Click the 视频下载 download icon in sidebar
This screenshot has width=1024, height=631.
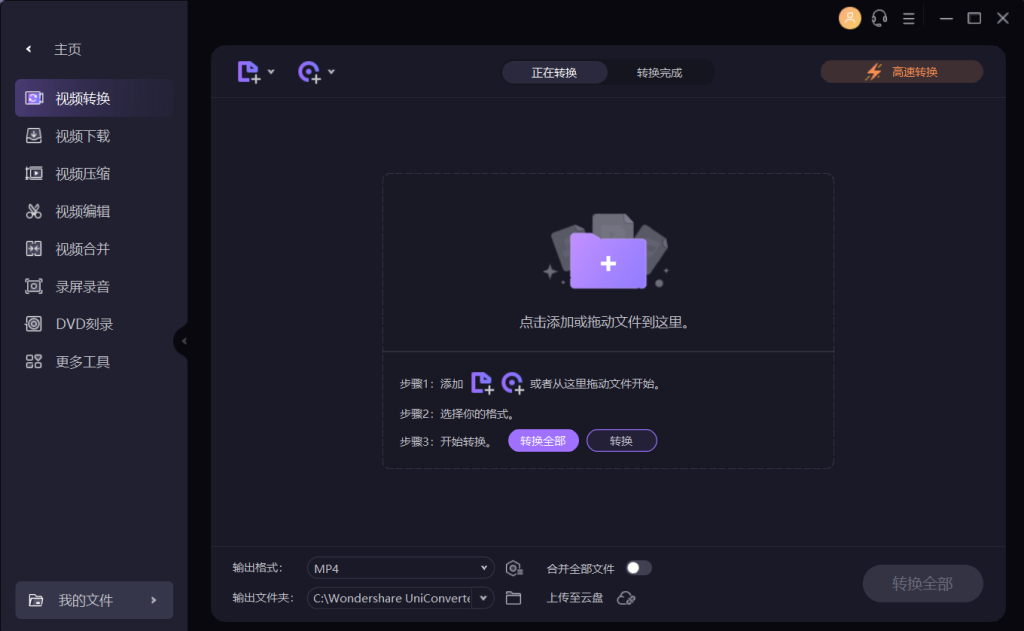click(x=33, y=136)
